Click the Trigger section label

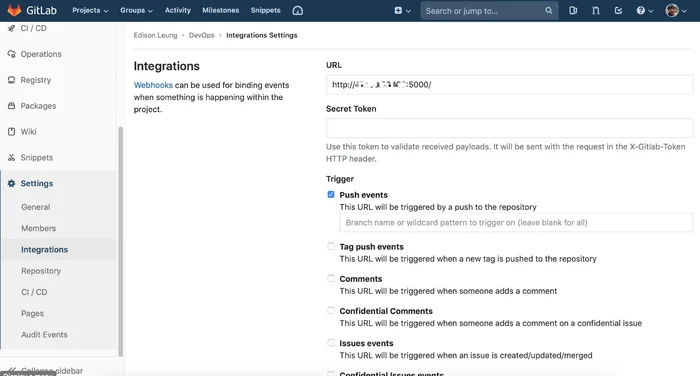pyautogui.click(x=340, y=179)
